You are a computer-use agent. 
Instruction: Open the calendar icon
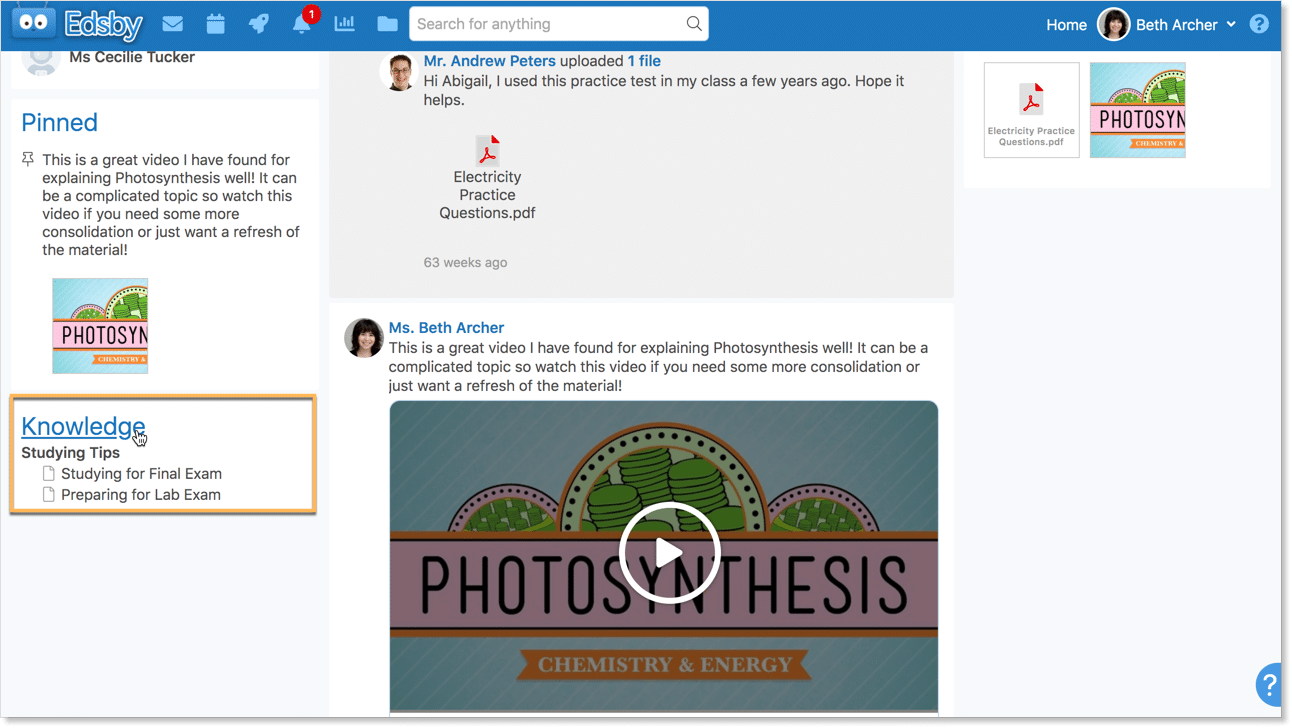[x=215, y=24]
